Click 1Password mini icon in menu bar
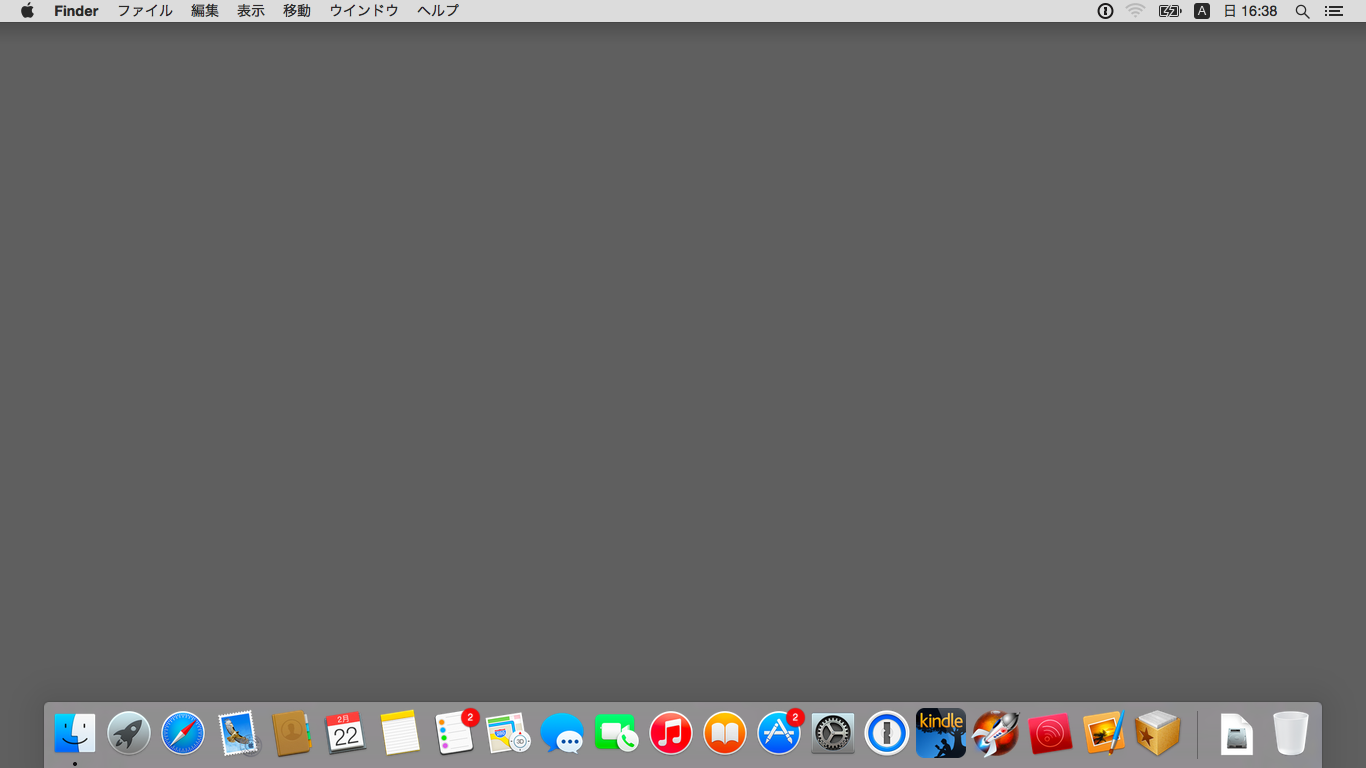The width and height of the screenshot is (1366, 768). pyautogui.click(x=1105, y=11)
